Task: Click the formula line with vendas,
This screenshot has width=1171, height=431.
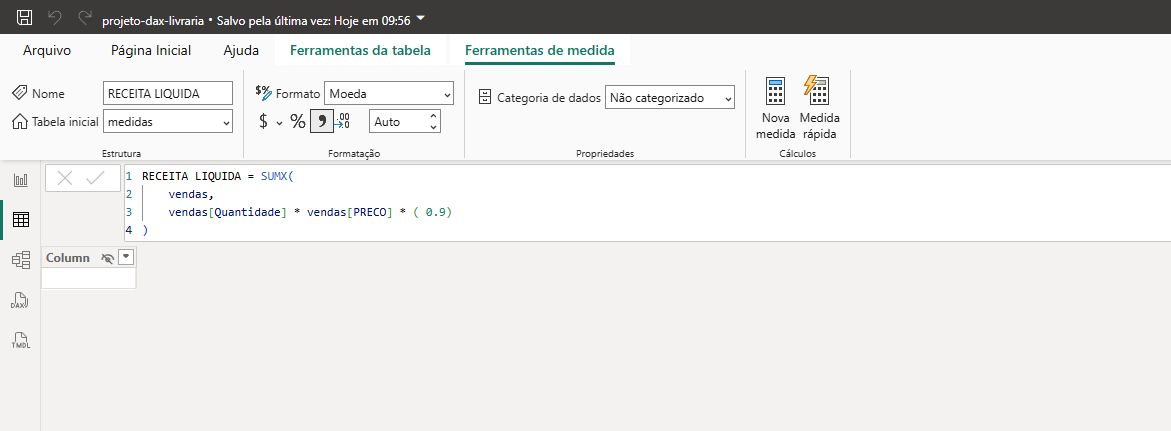Action: point(191,194)
